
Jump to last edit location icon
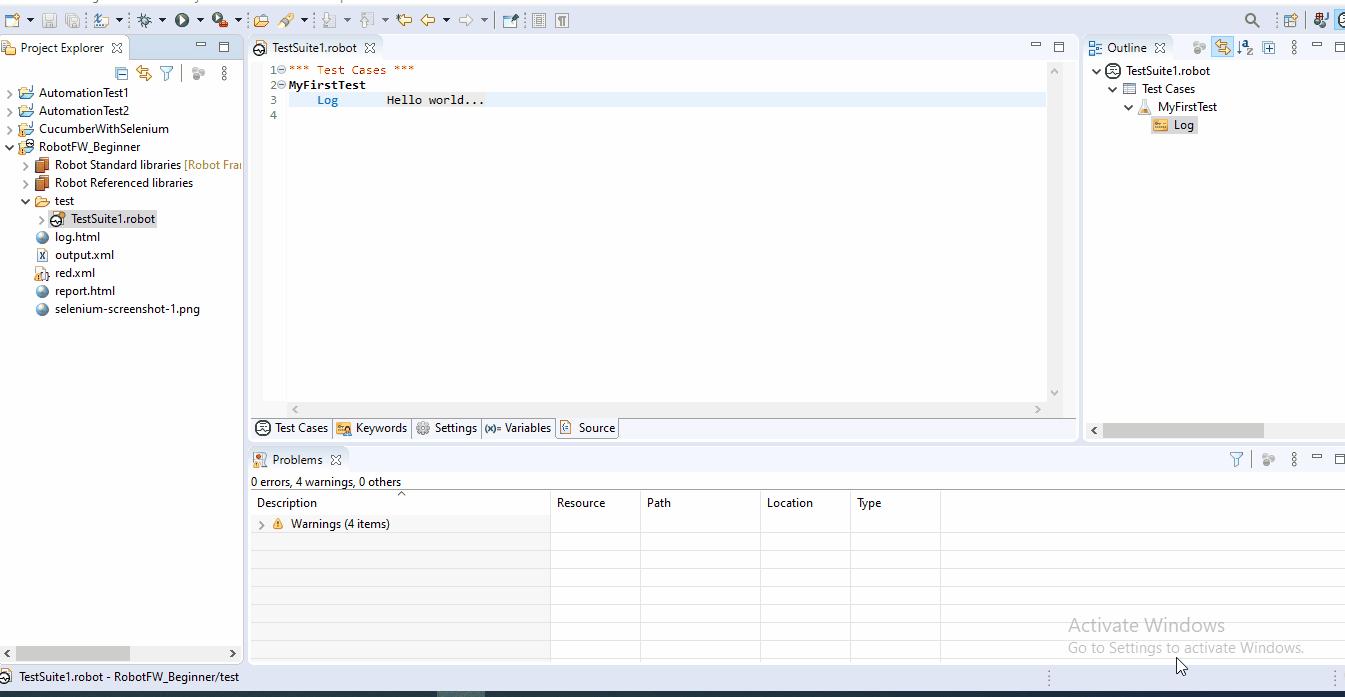404,20
